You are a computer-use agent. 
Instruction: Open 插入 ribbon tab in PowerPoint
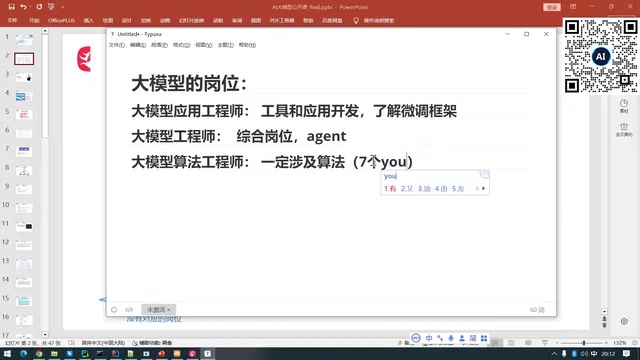coord(89,20)
